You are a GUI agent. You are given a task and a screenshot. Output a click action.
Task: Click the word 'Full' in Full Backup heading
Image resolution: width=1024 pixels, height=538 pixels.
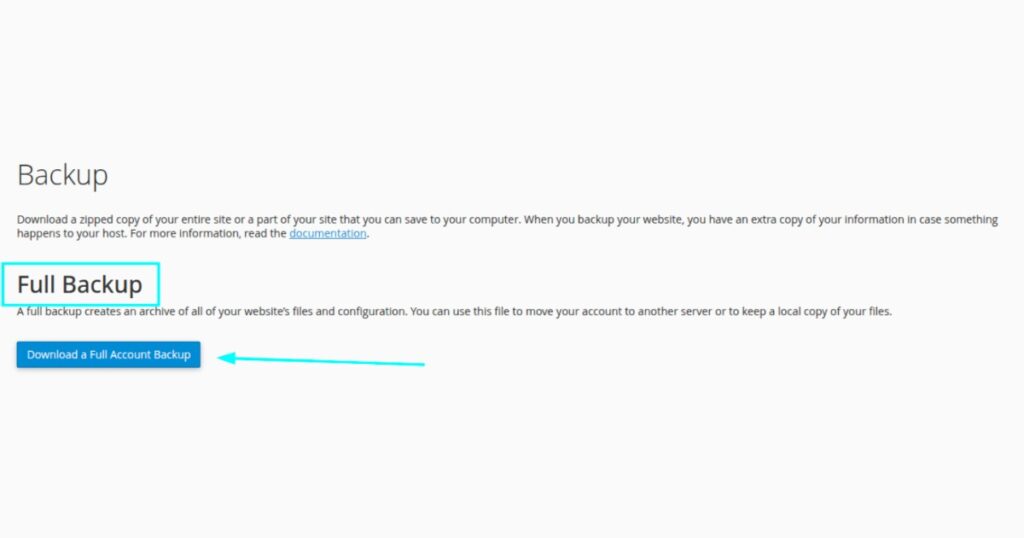pos(36,285)
